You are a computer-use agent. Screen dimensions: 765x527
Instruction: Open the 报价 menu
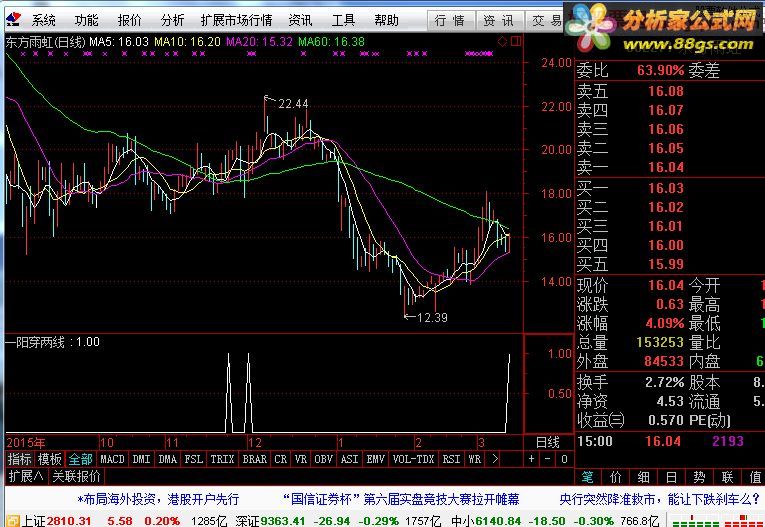[x=129, y=20]
